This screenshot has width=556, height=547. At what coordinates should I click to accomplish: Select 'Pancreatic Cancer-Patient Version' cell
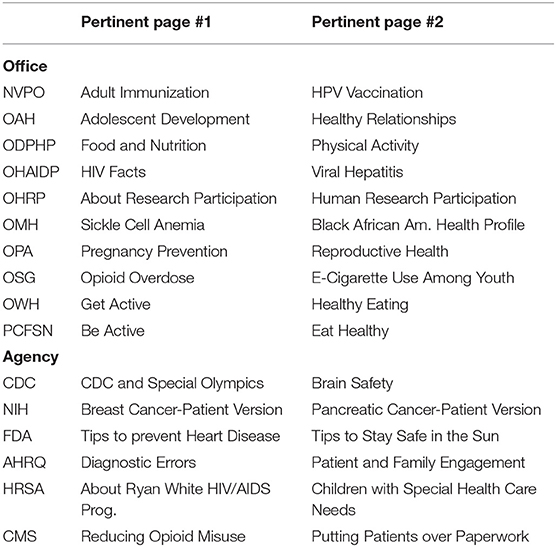coord(426,410)
